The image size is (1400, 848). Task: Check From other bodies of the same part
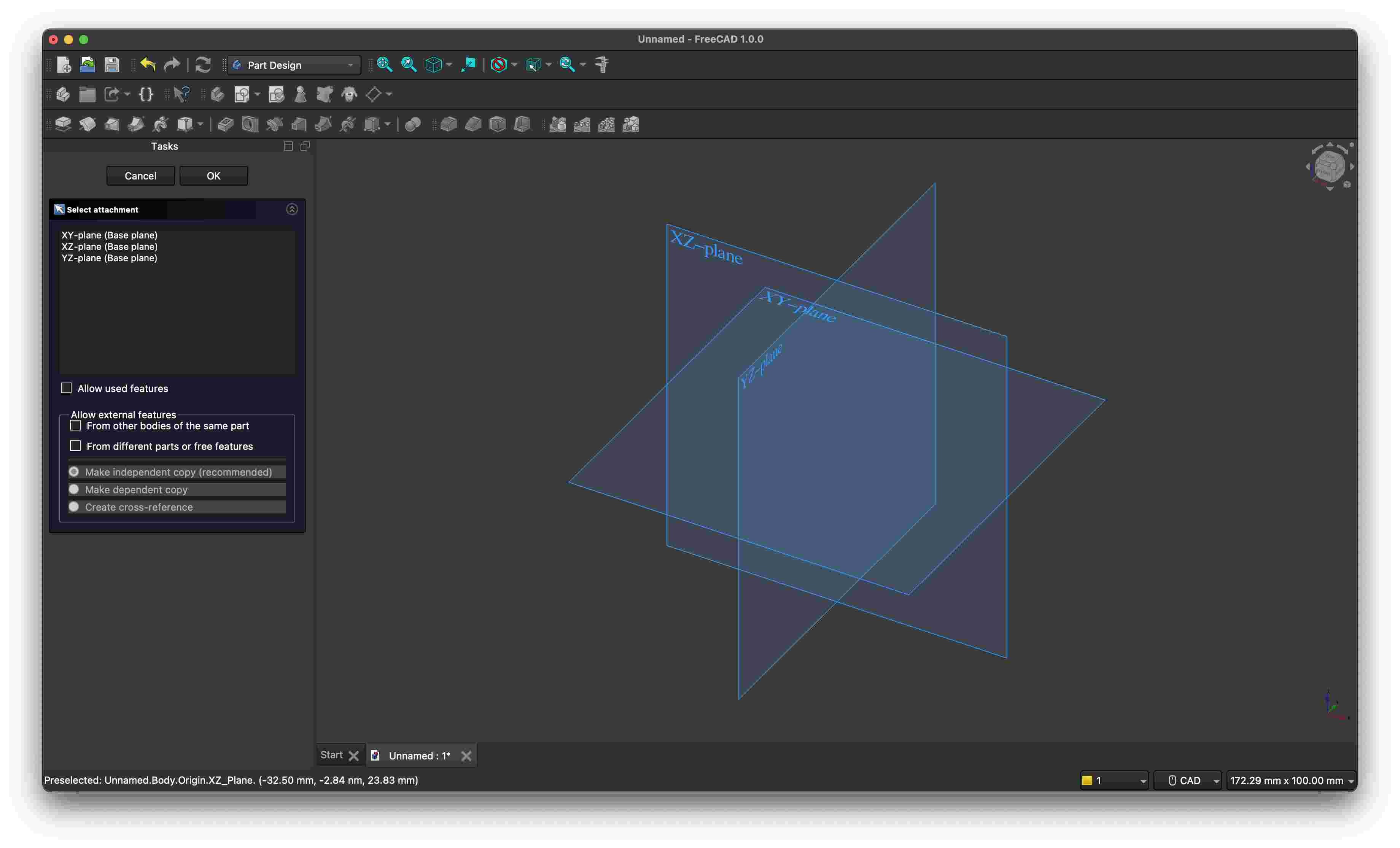[76, 426]
